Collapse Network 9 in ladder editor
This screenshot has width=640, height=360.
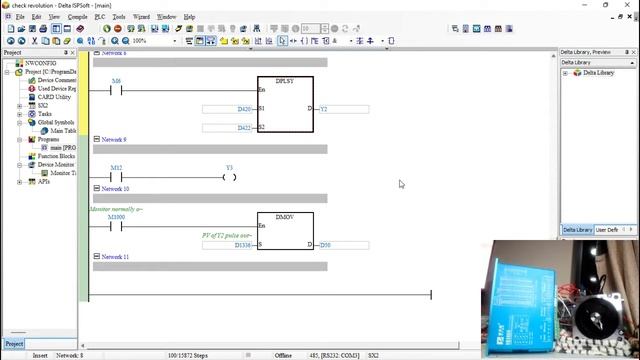pyautogui.click(x=97, y=139)
